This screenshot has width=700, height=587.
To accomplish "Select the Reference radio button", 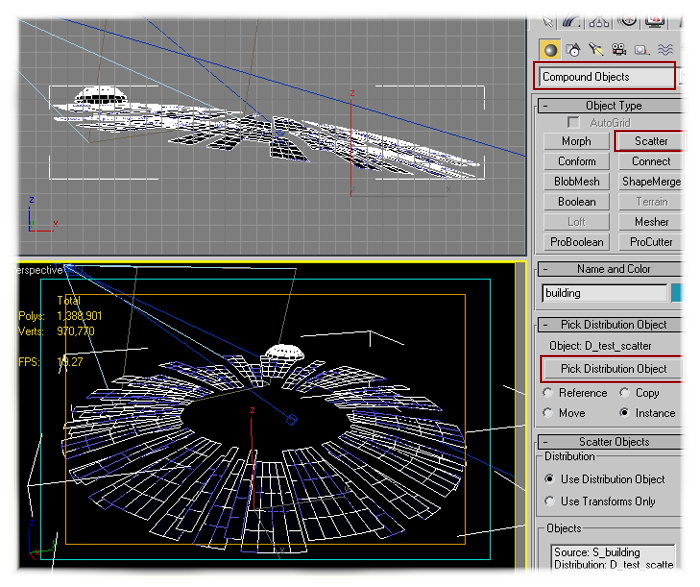I will pyautogui.click(x=548, y=393).
